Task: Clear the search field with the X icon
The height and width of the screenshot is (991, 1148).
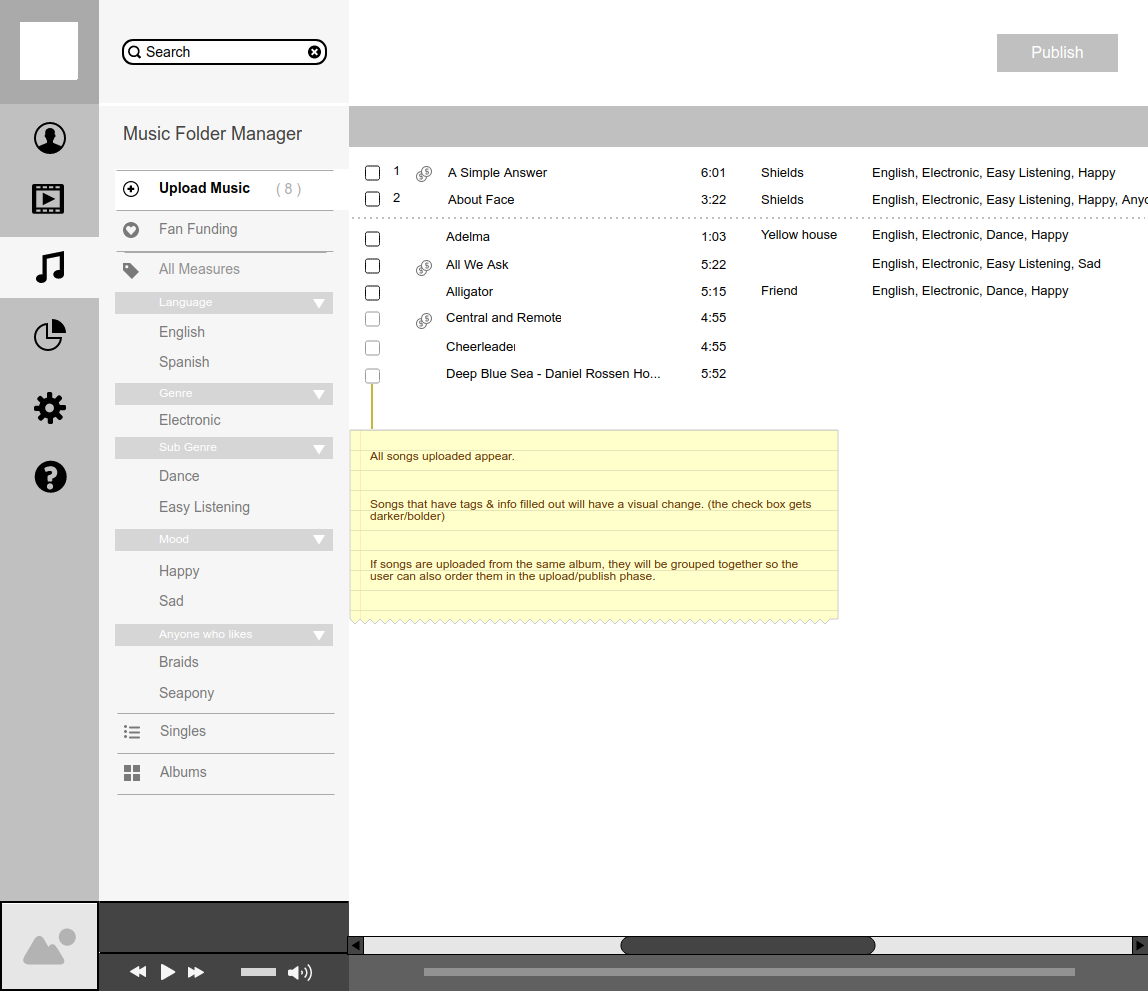Action: (314, 52)
